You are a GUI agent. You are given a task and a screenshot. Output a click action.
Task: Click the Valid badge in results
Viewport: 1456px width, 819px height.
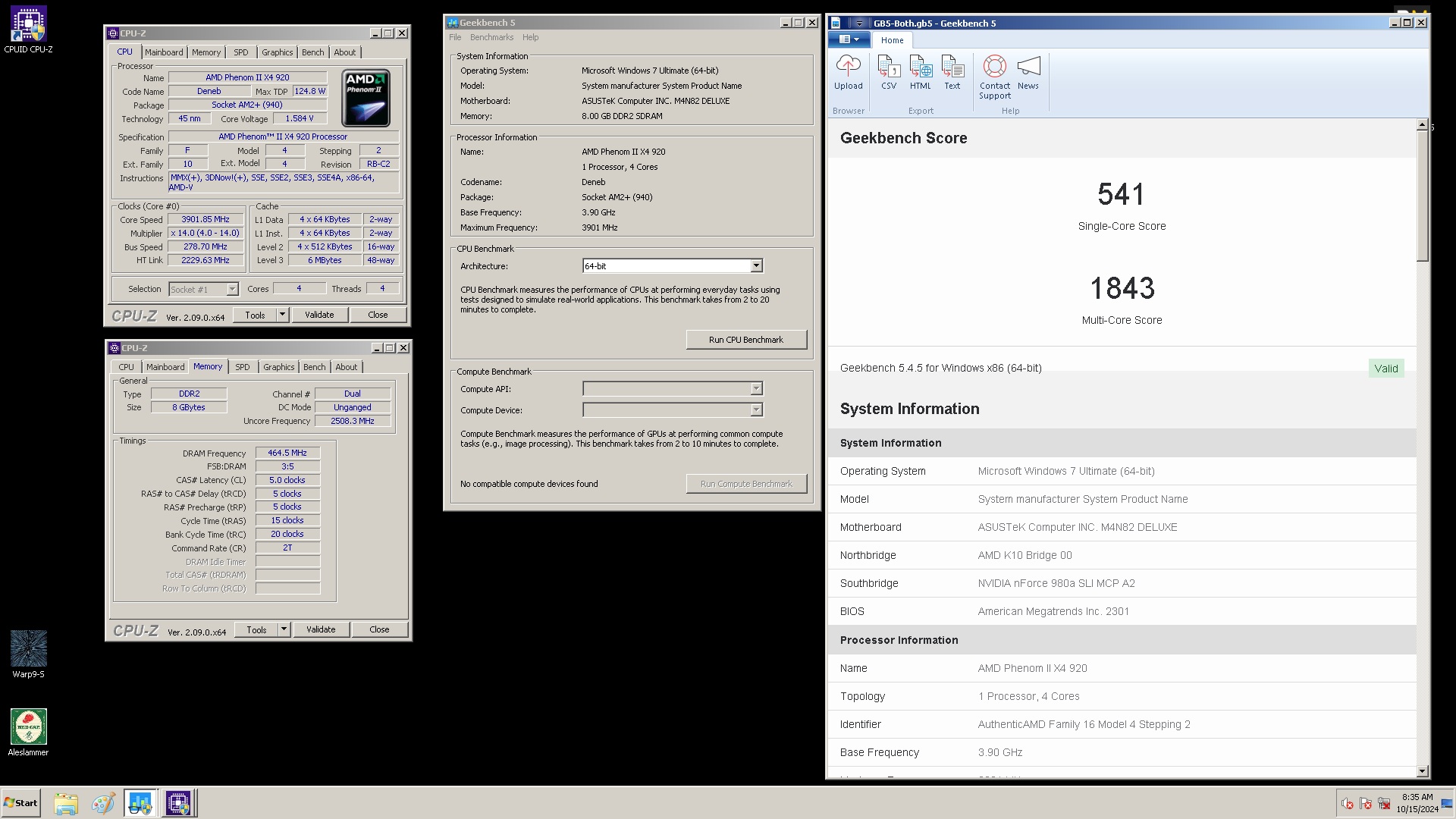[1386, 369]
